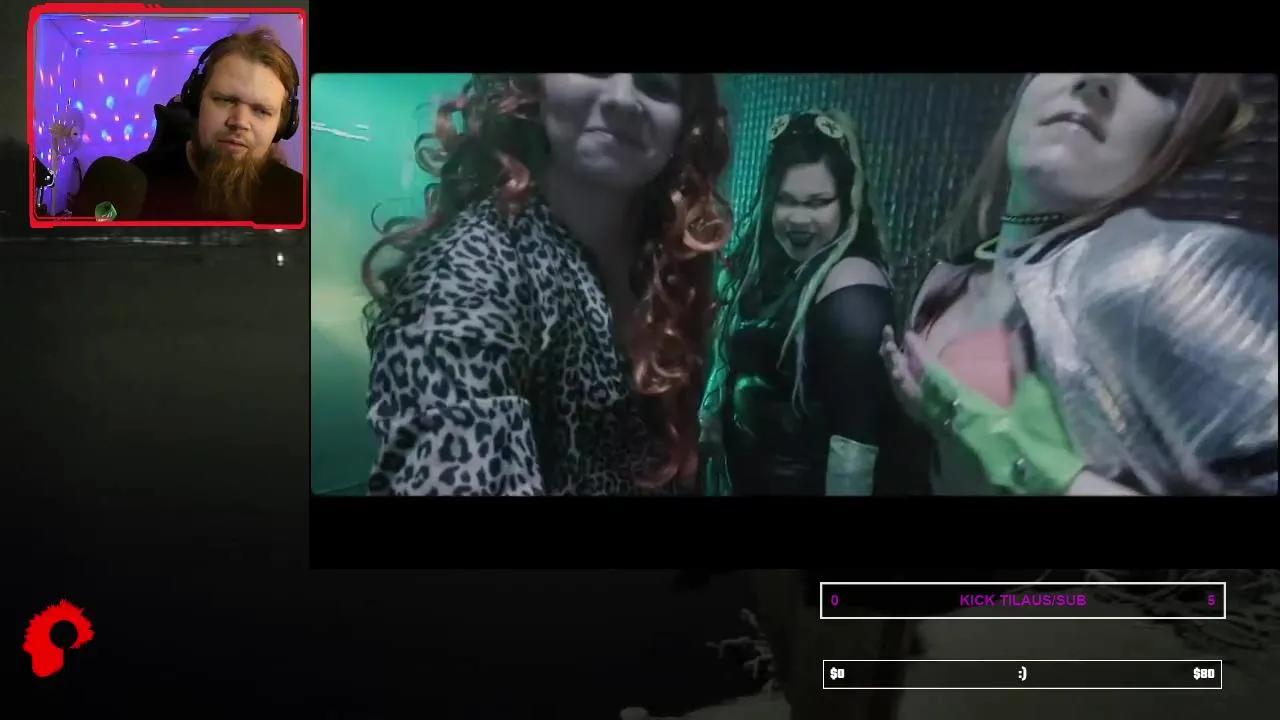Click the smiley ":)" in donation bar
1280x720 pixels.
tap(1022, 674)
